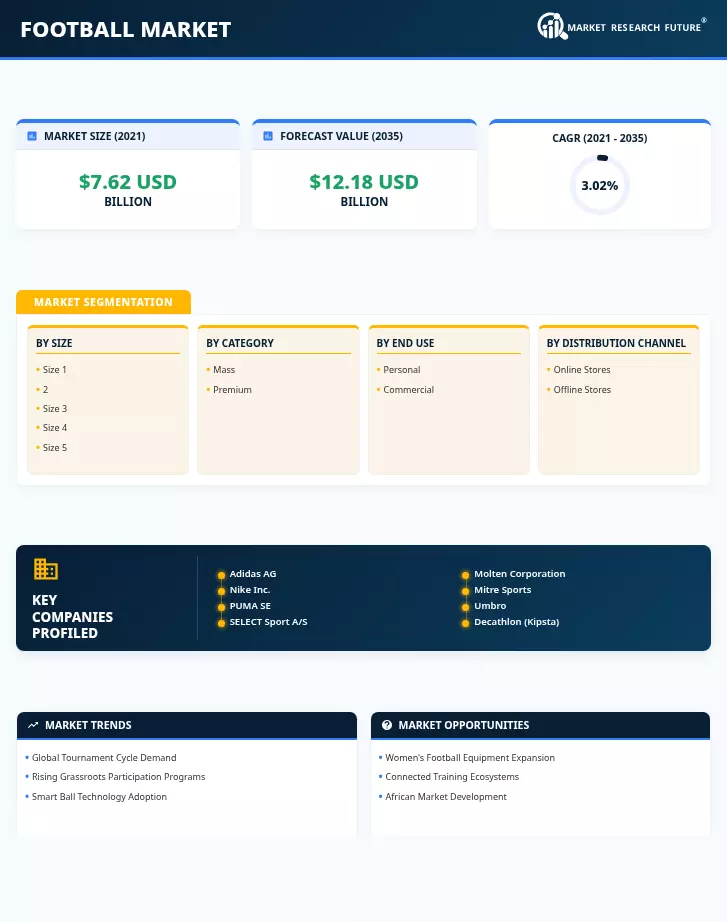The width and height of the screenshot is (727, 922).
Task: Click Molten Corporation in key companies
Action: click(520, 573)
